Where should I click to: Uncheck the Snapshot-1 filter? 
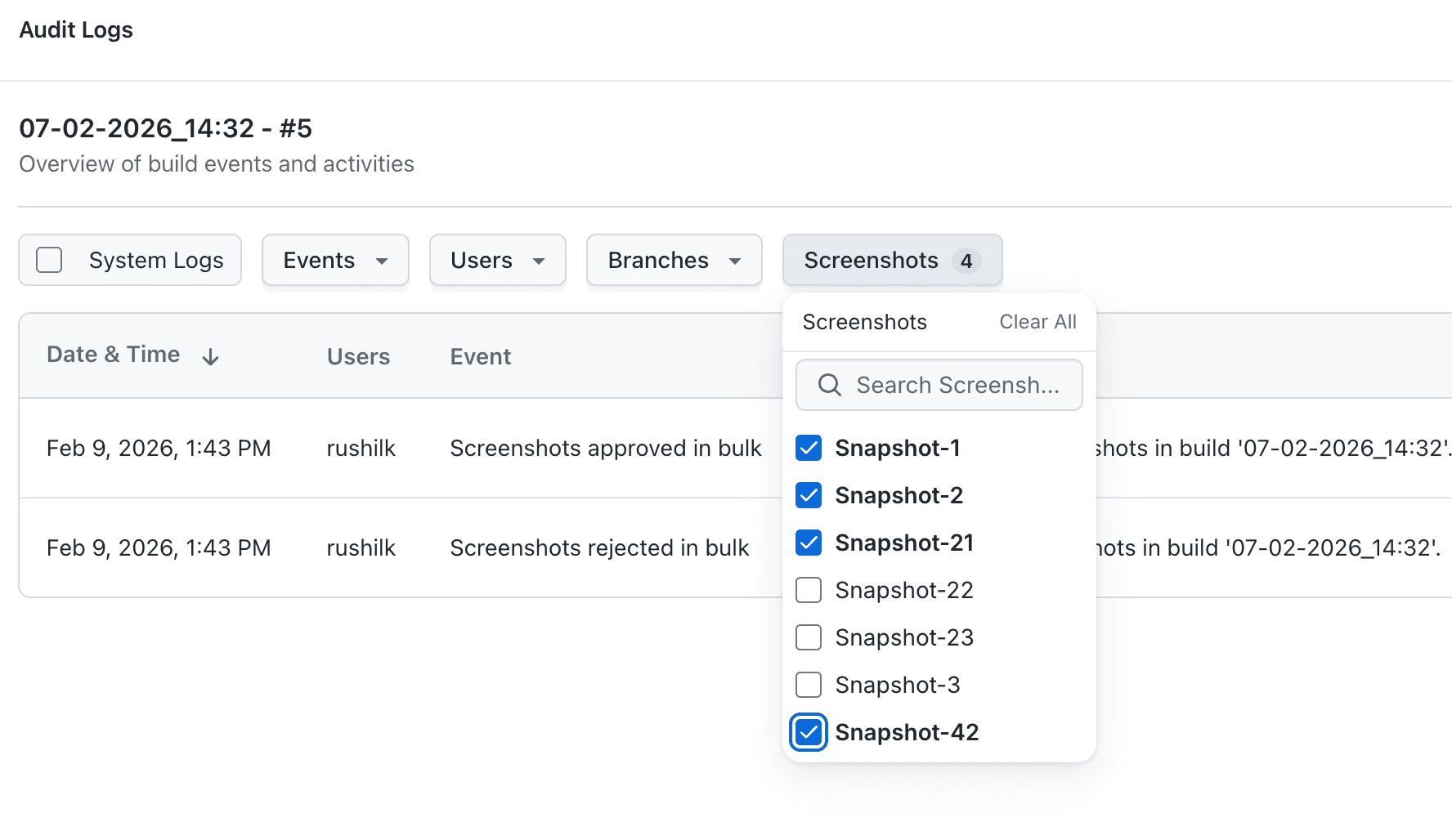pyautogui.click(x=808, y=448)
